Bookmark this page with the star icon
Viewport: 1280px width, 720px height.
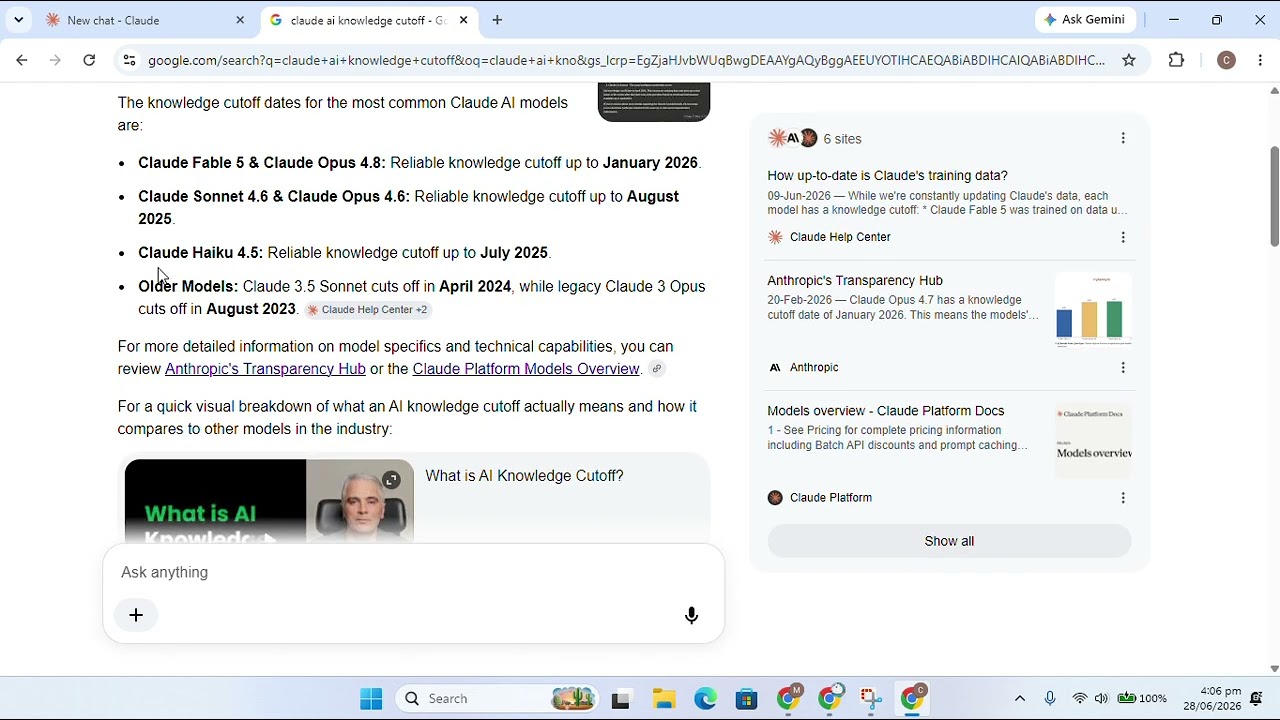click(x=1129, y=60)
